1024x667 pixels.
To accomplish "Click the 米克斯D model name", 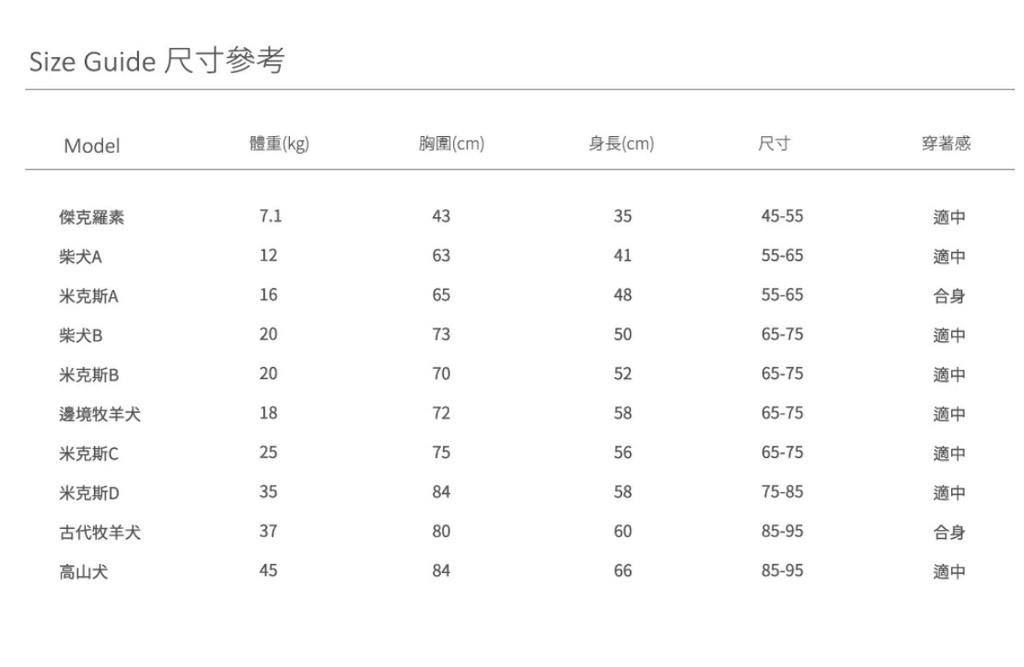I will click(x=89, y=493).
